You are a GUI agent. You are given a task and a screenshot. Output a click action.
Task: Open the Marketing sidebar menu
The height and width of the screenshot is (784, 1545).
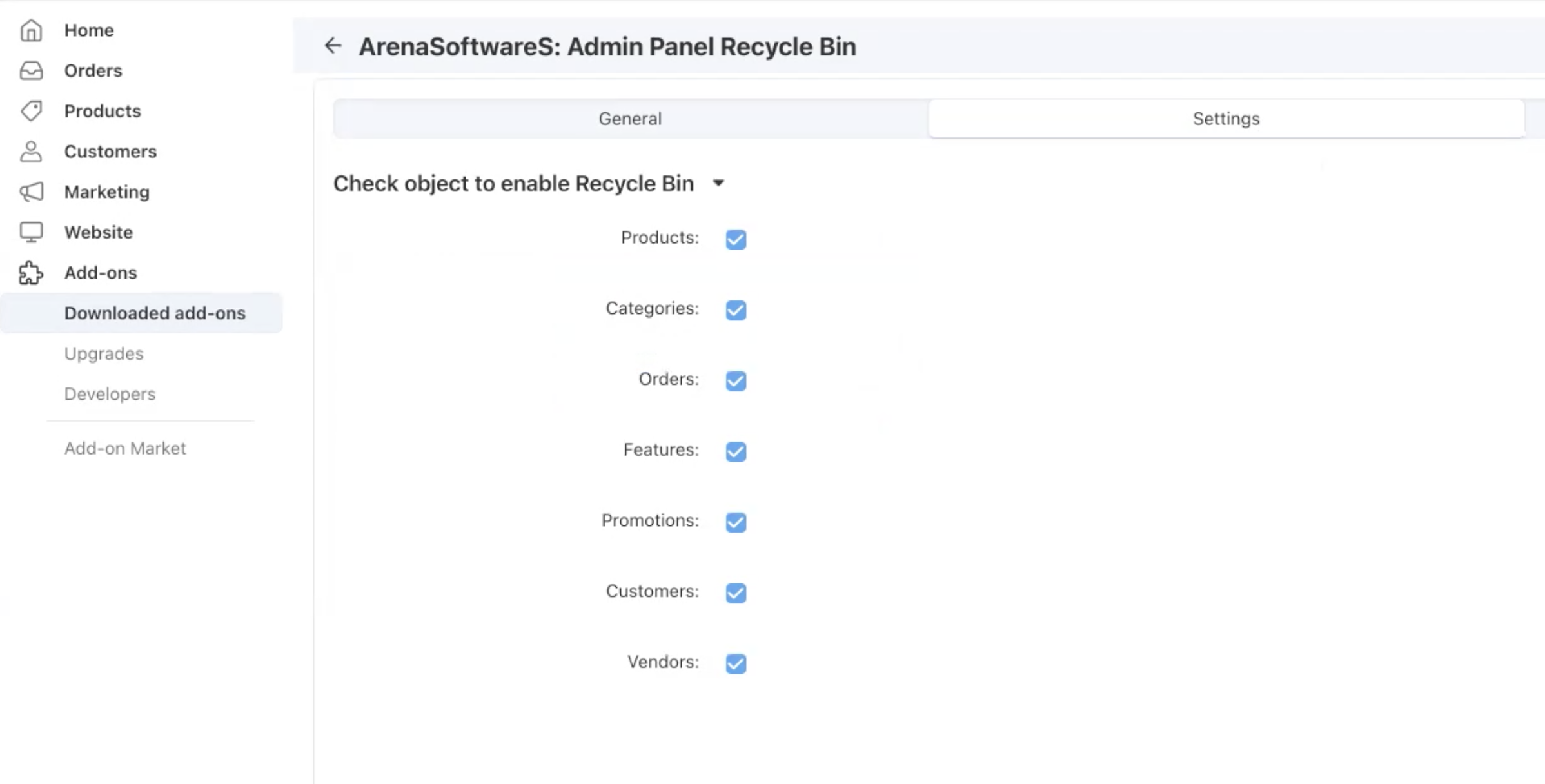(x=107, y=192)
